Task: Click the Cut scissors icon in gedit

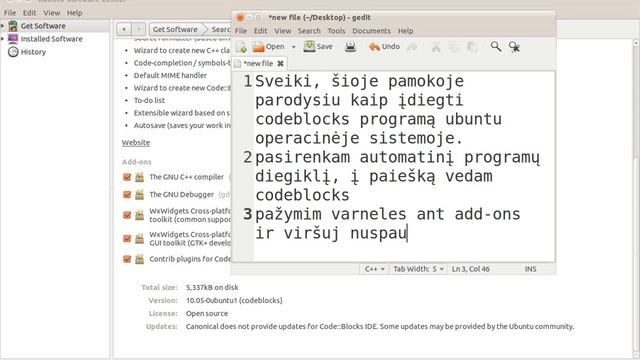Action: coord(436,47)
